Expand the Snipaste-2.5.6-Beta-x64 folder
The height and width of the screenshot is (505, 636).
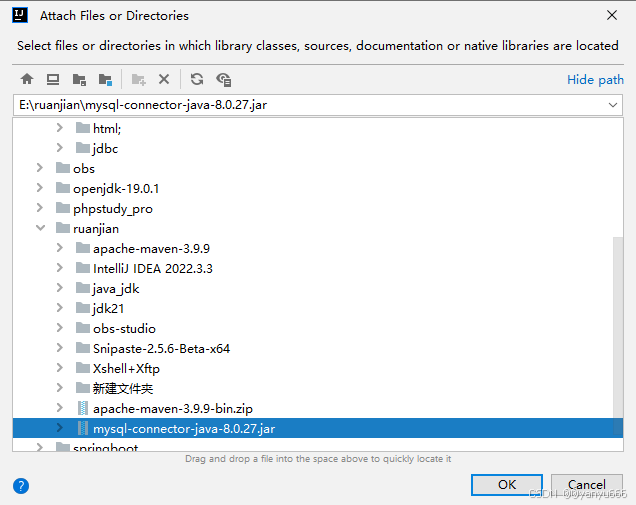60,348
